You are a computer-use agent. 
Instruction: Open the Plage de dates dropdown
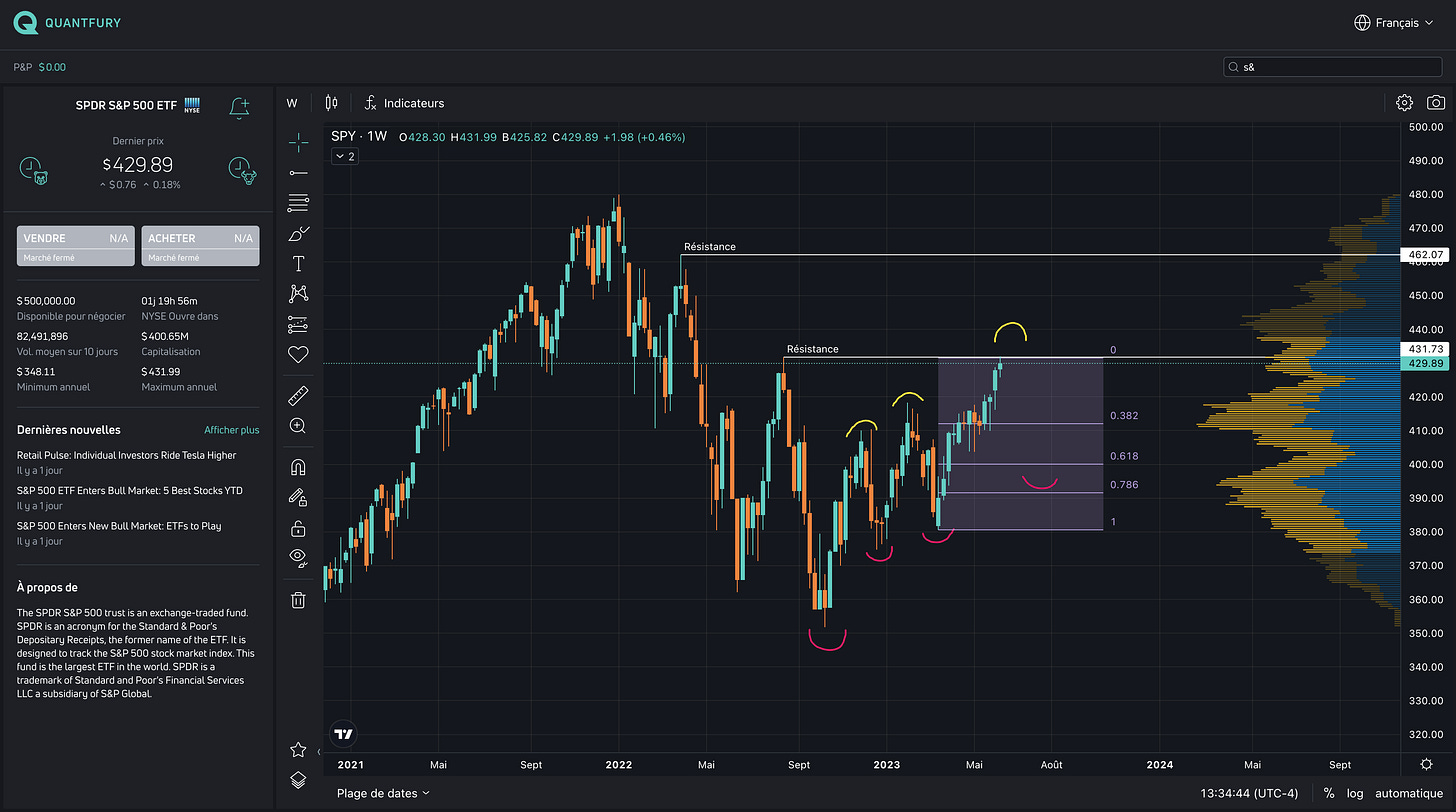(383, 793)
